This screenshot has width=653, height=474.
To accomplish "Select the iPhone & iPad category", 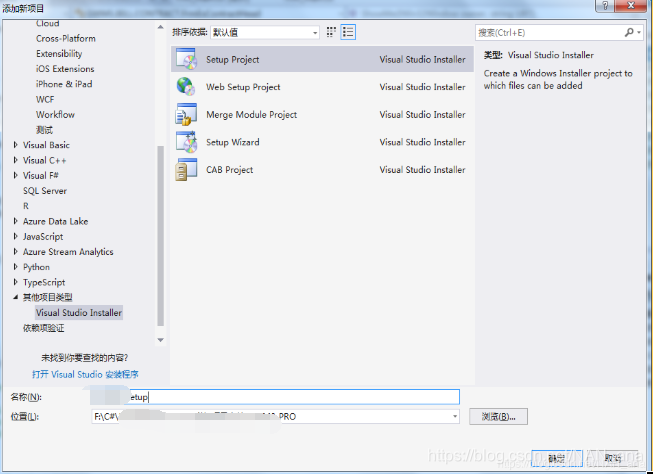I will [64, 84].
